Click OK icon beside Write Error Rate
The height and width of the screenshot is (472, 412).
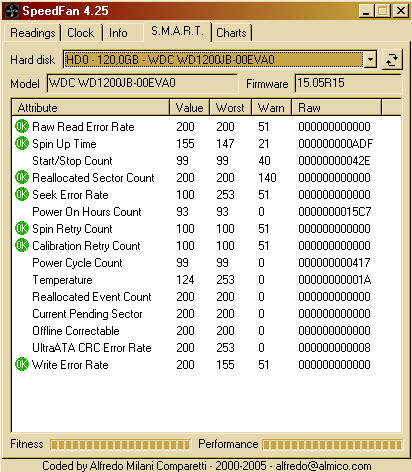pyautogui.click(x=22, y=365)
